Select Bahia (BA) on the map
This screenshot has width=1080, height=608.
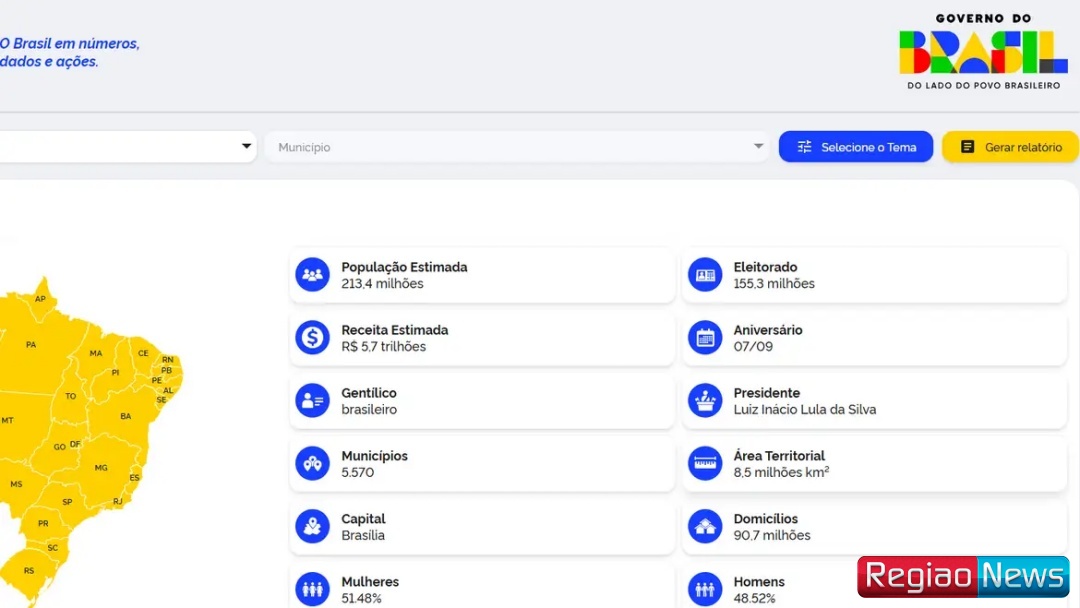click(125, 416)
